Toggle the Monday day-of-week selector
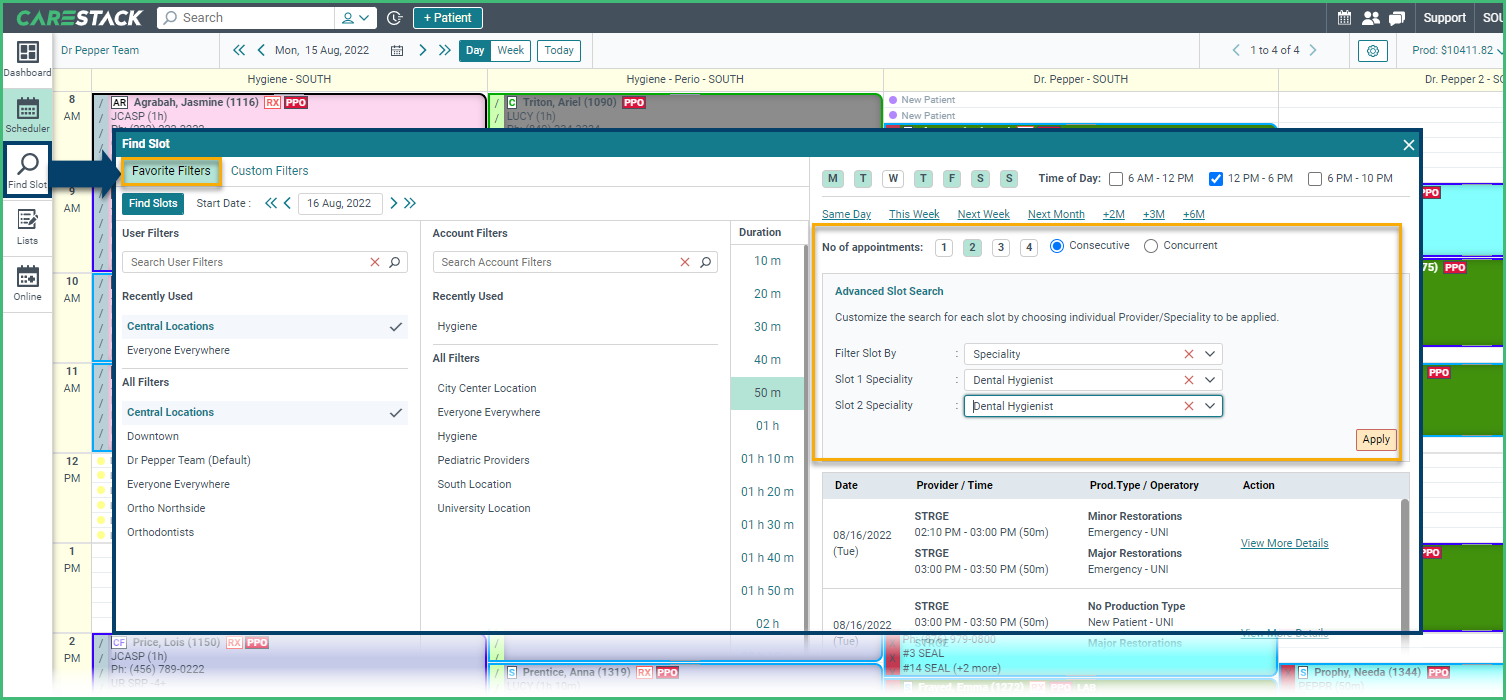The width and height of the screenshot is (1506, 700). pyautogui.click(x=832, y=177)
